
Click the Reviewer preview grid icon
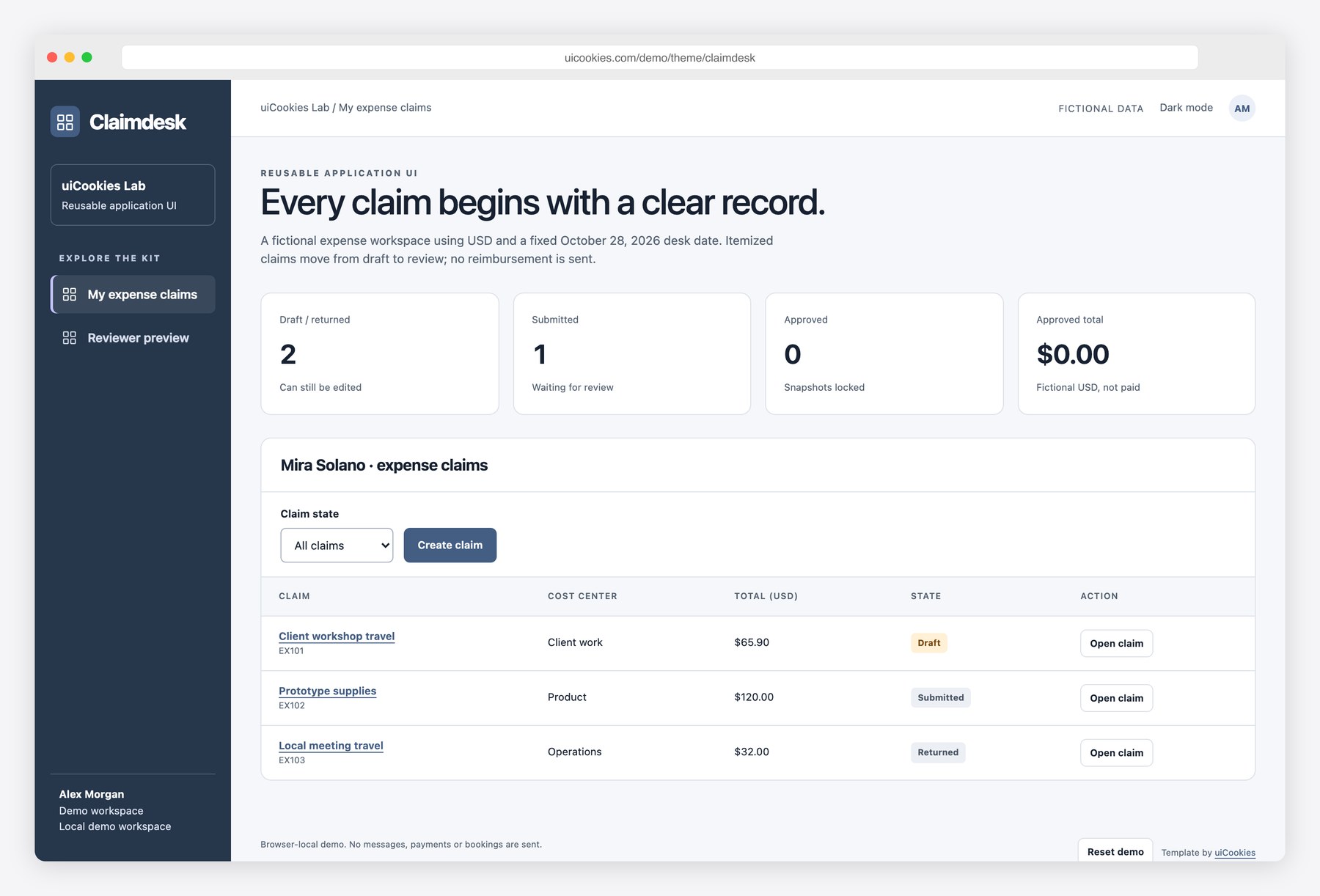click(70, 338)
